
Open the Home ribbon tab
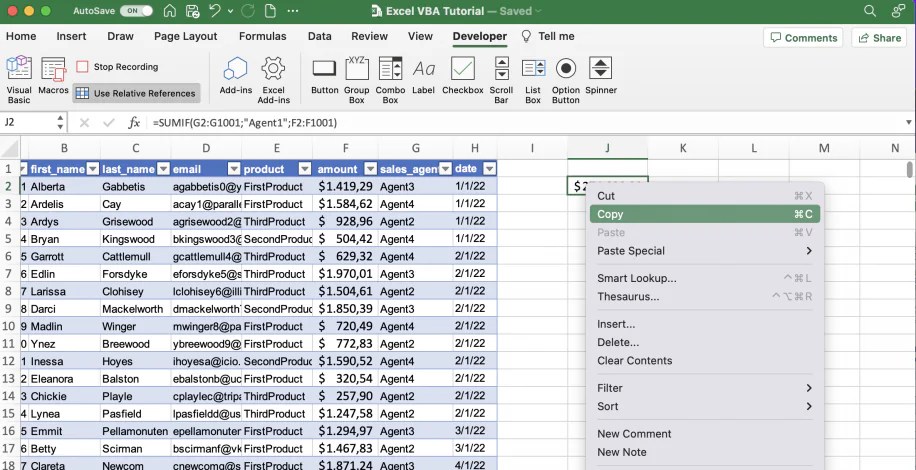[x=21, y=36]
